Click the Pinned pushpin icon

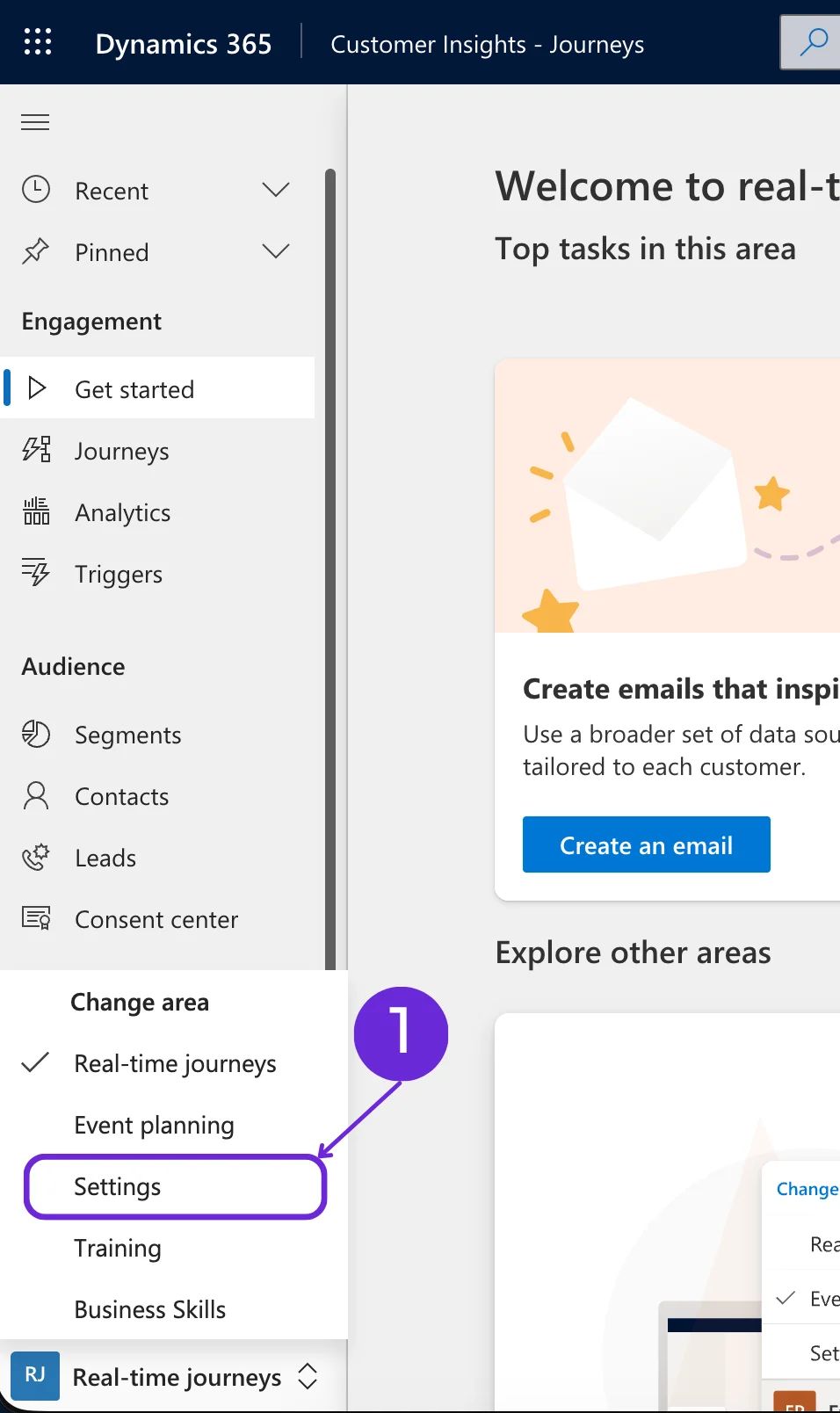pyautogui.click(x=36, y=251)
